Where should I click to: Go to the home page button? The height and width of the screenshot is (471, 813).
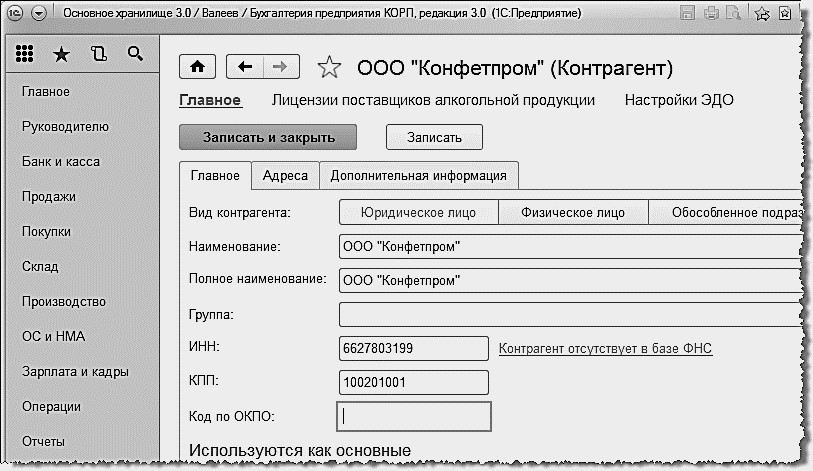tap(198, 66)
